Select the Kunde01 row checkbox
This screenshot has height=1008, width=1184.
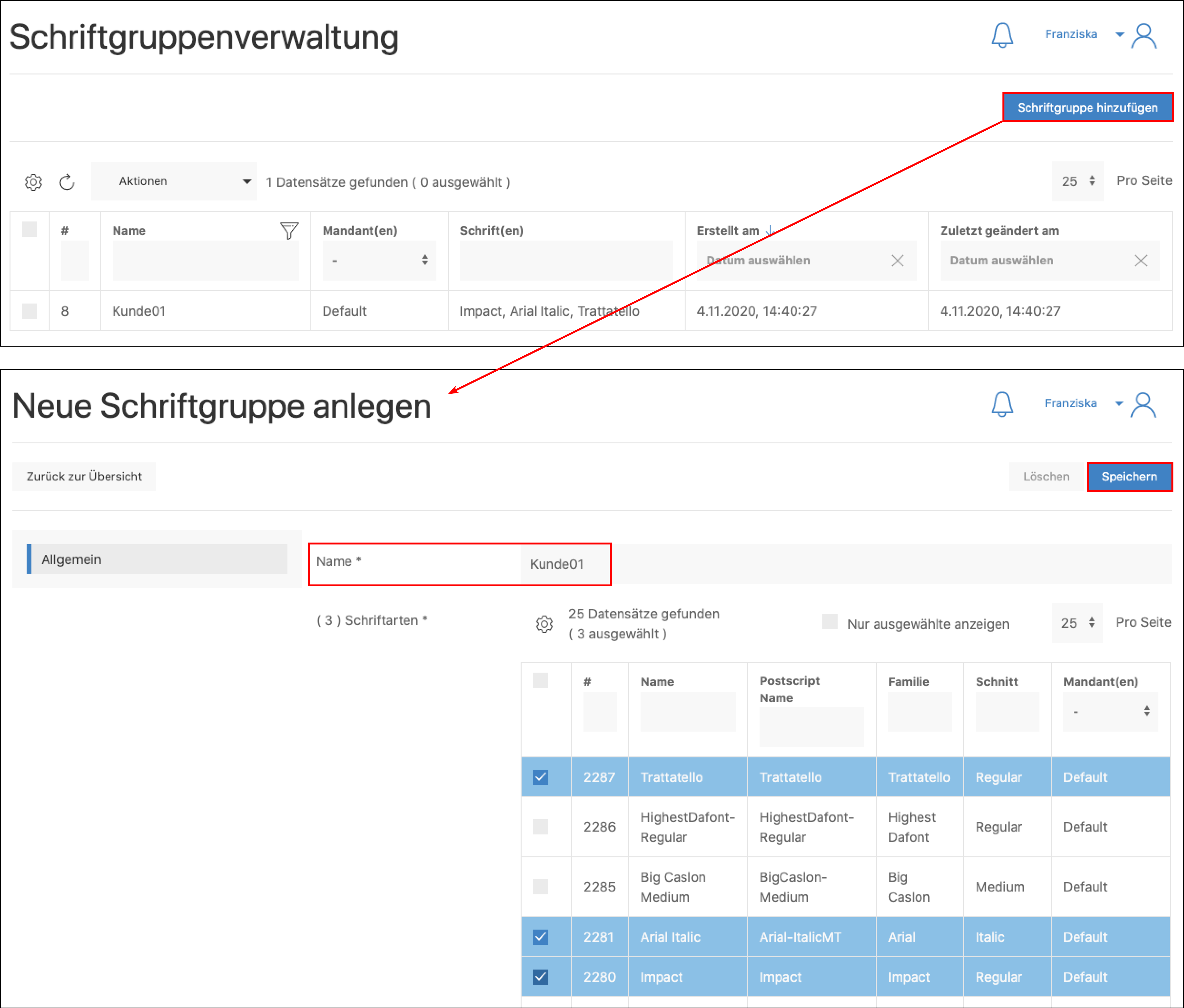30,311
